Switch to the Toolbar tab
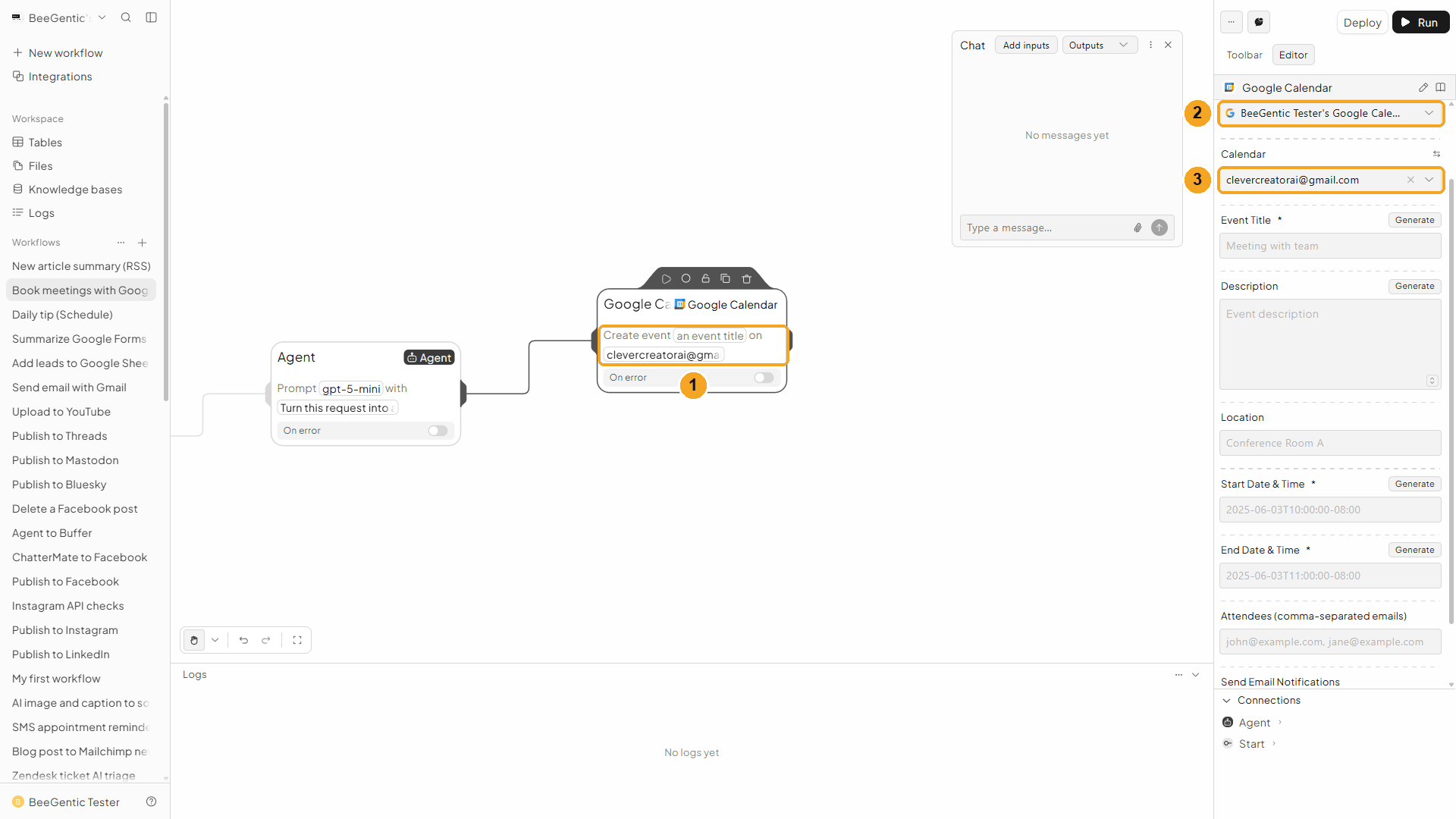This screenshot has height=819, width=1456. click(1244, 55)
